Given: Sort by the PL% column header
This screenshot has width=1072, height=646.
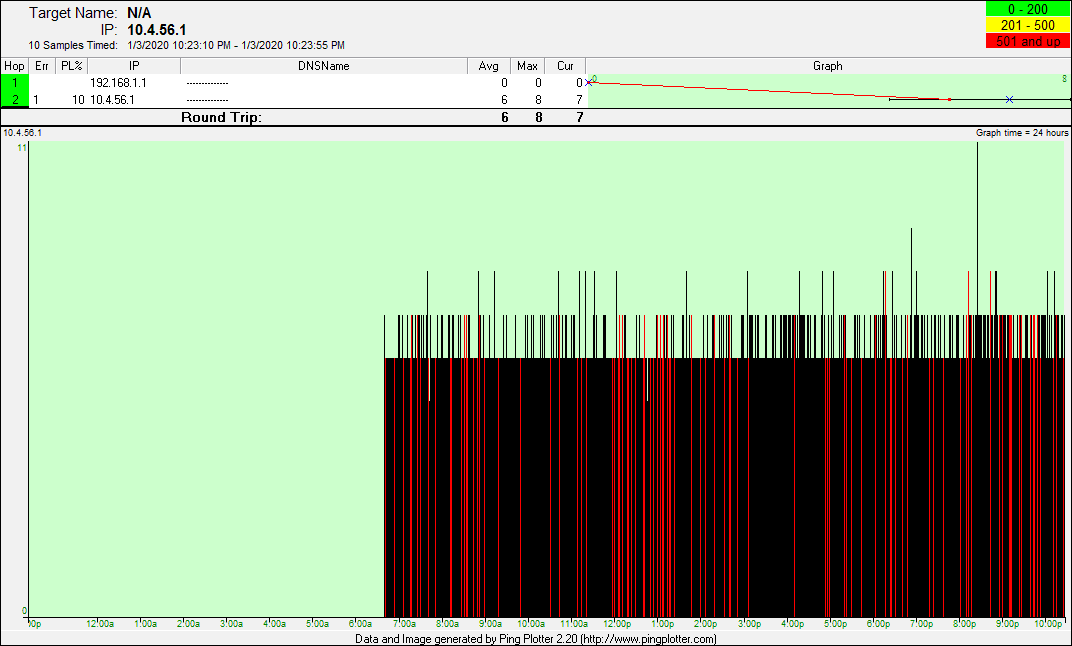Looking at the screenshot, I should coord(71,66).
